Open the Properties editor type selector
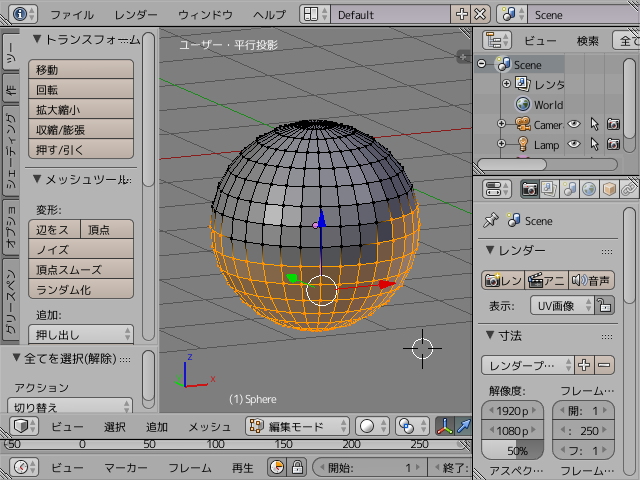 tap(497, 189)
